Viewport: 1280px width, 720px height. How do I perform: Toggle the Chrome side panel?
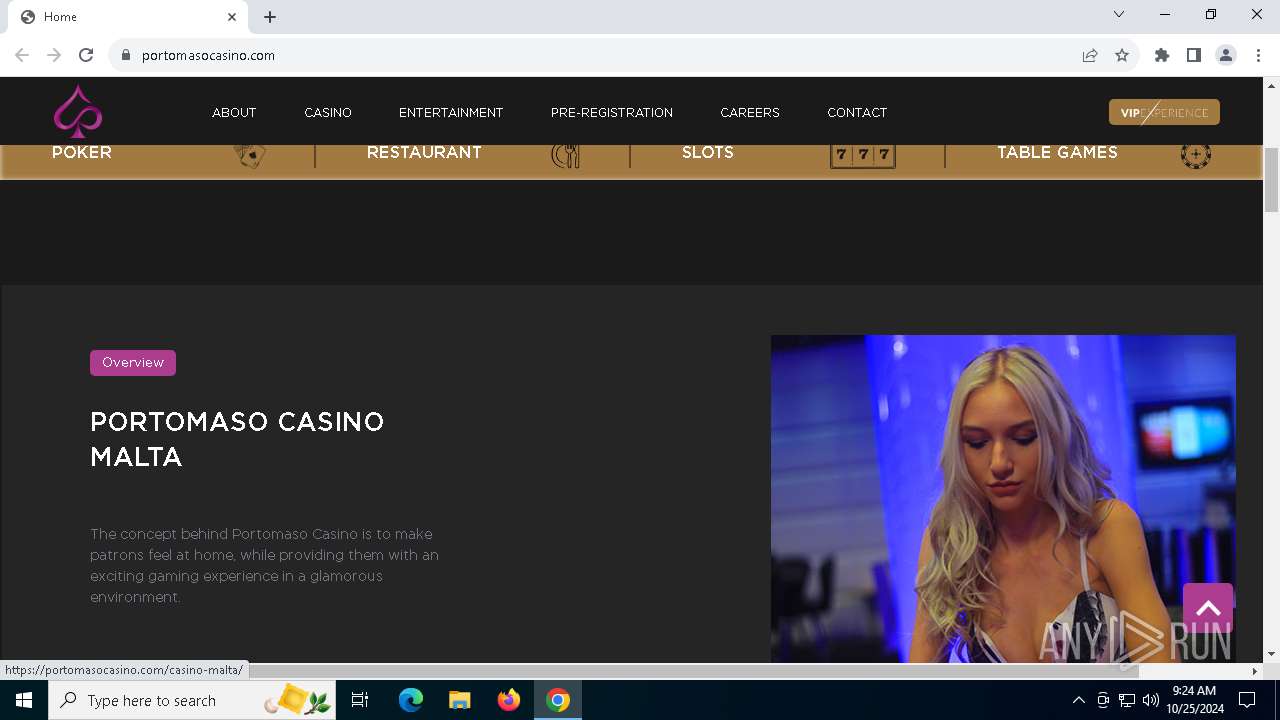point(1194,55)
